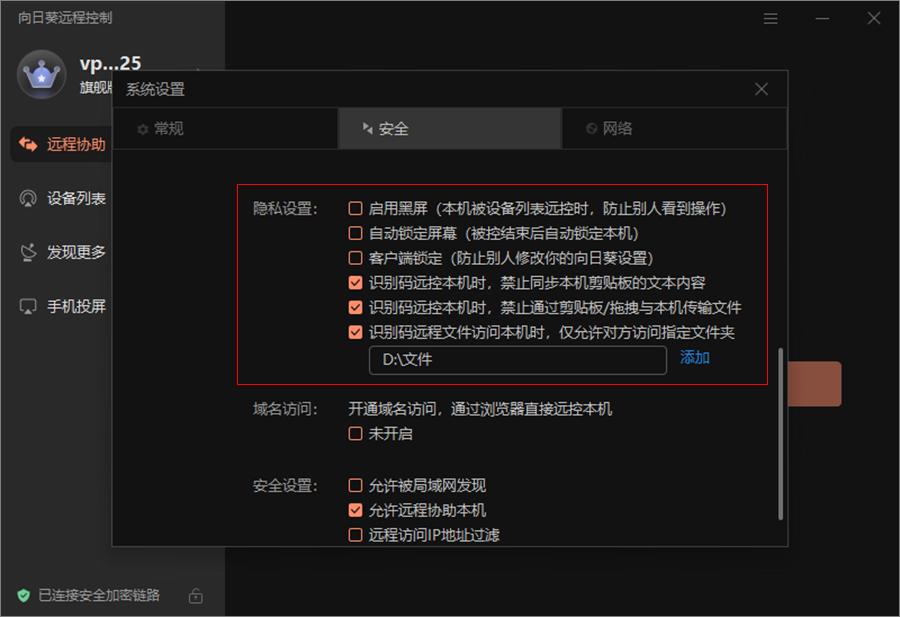Screen dimensions: 900x617
Task: Click the D:\文件 folder path field
Action: tap(517, 360)
